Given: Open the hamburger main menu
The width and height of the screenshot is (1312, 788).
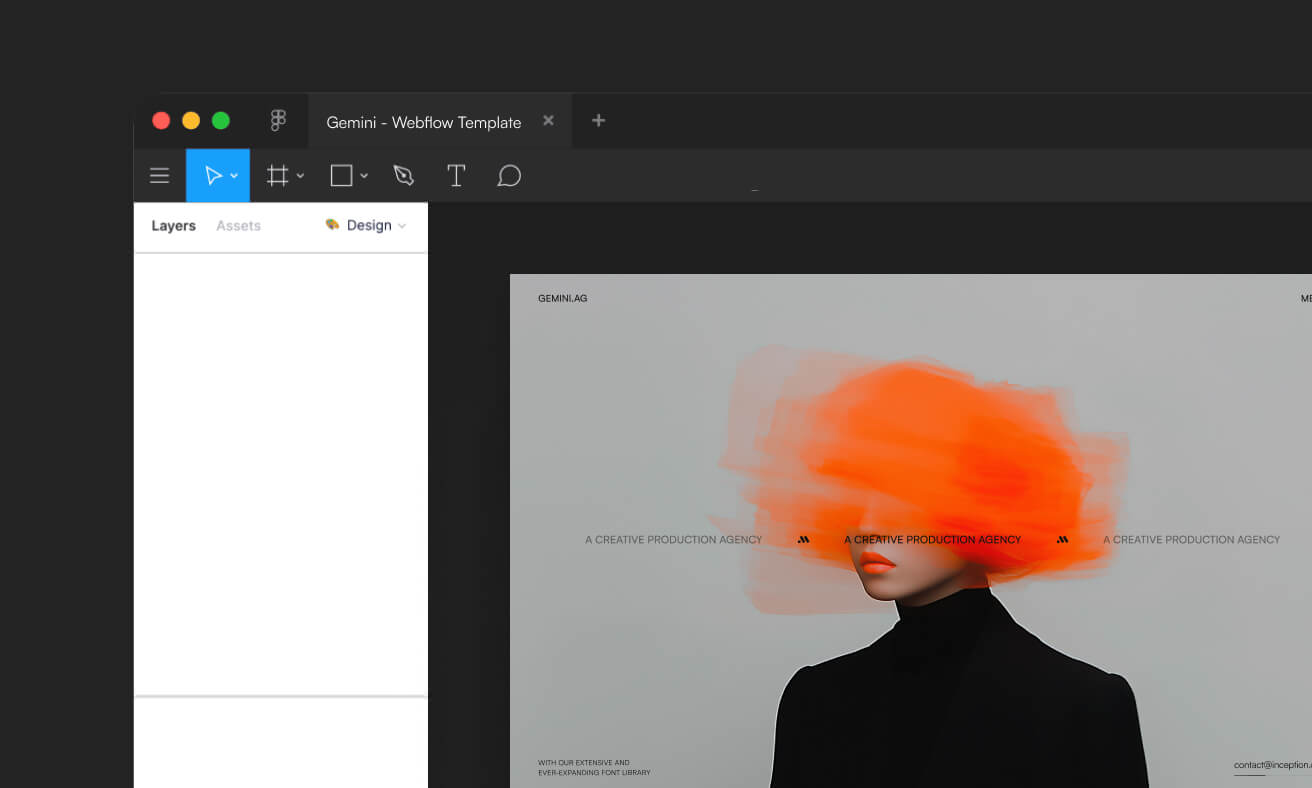Looking at the screenshot, I should [159, 176].
